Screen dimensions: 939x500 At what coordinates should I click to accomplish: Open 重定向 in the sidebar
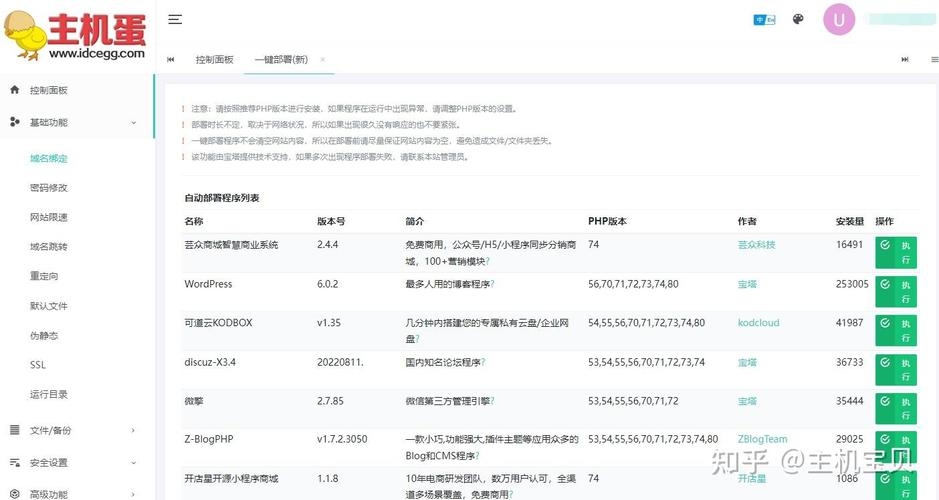44,276
